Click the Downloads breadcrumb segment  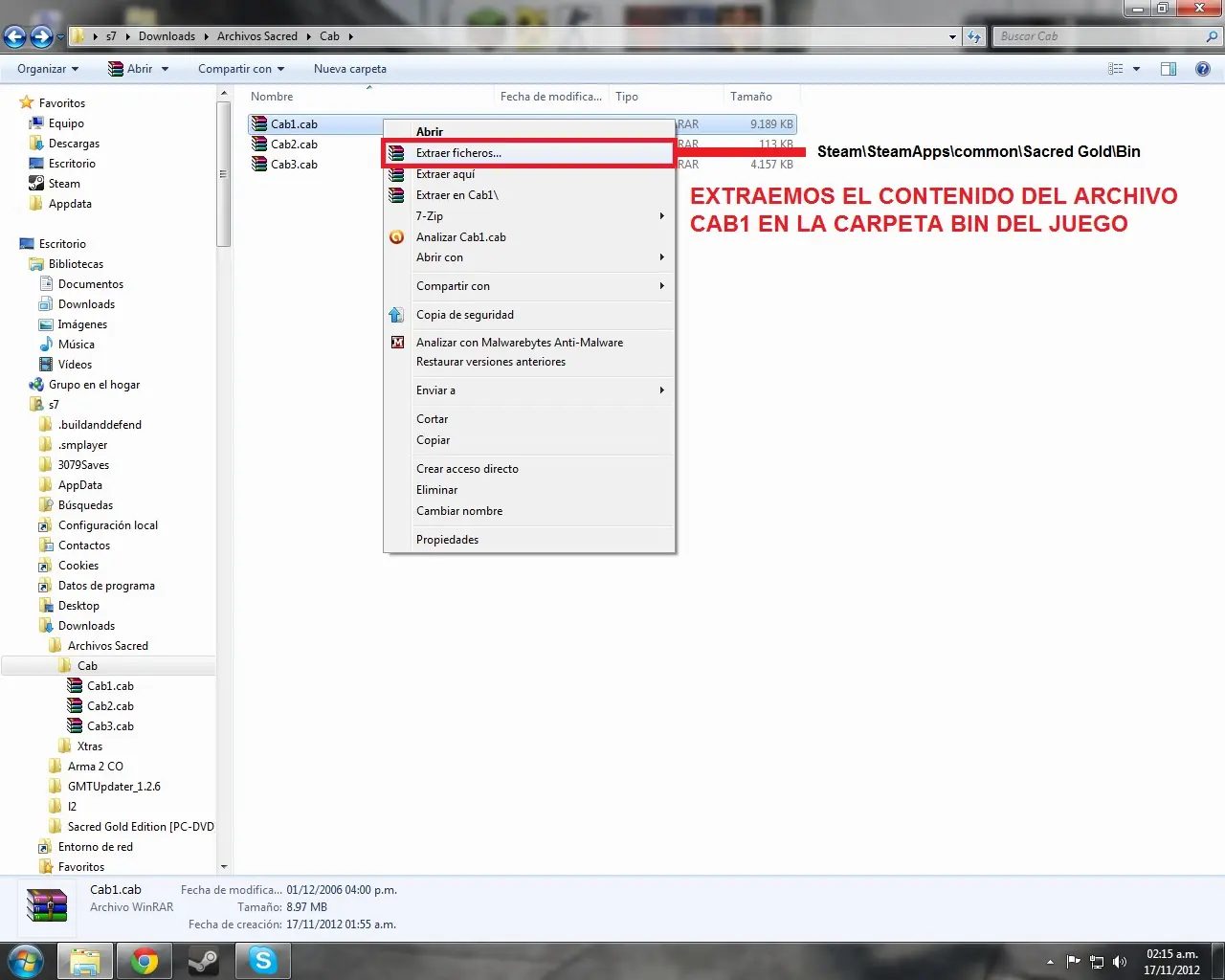(x=167, y=36)
